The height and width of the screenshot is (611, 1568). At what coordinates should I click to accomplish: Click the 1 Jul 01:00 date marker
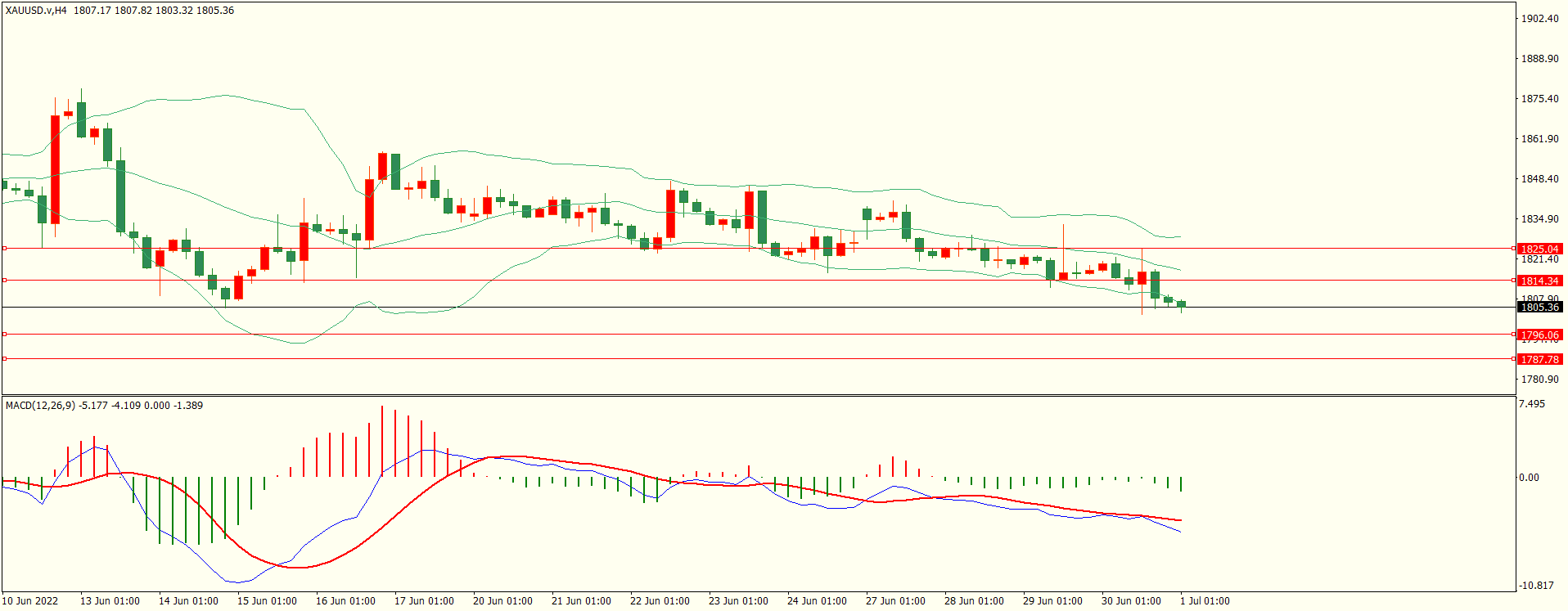(1205, 601)
